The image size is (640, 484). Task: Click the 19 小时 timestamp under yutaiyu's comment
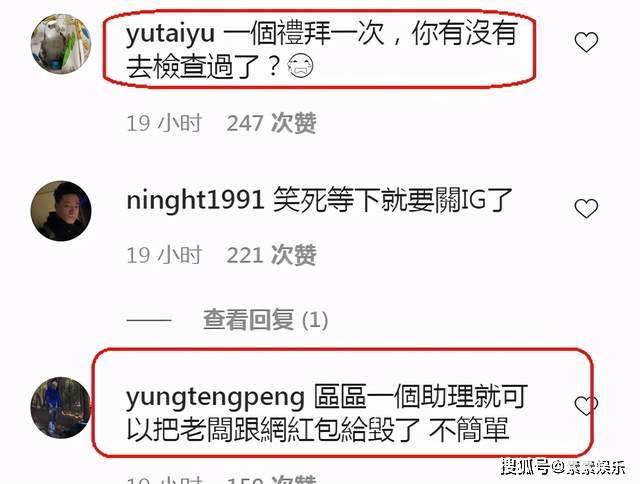tap(164, 123)
